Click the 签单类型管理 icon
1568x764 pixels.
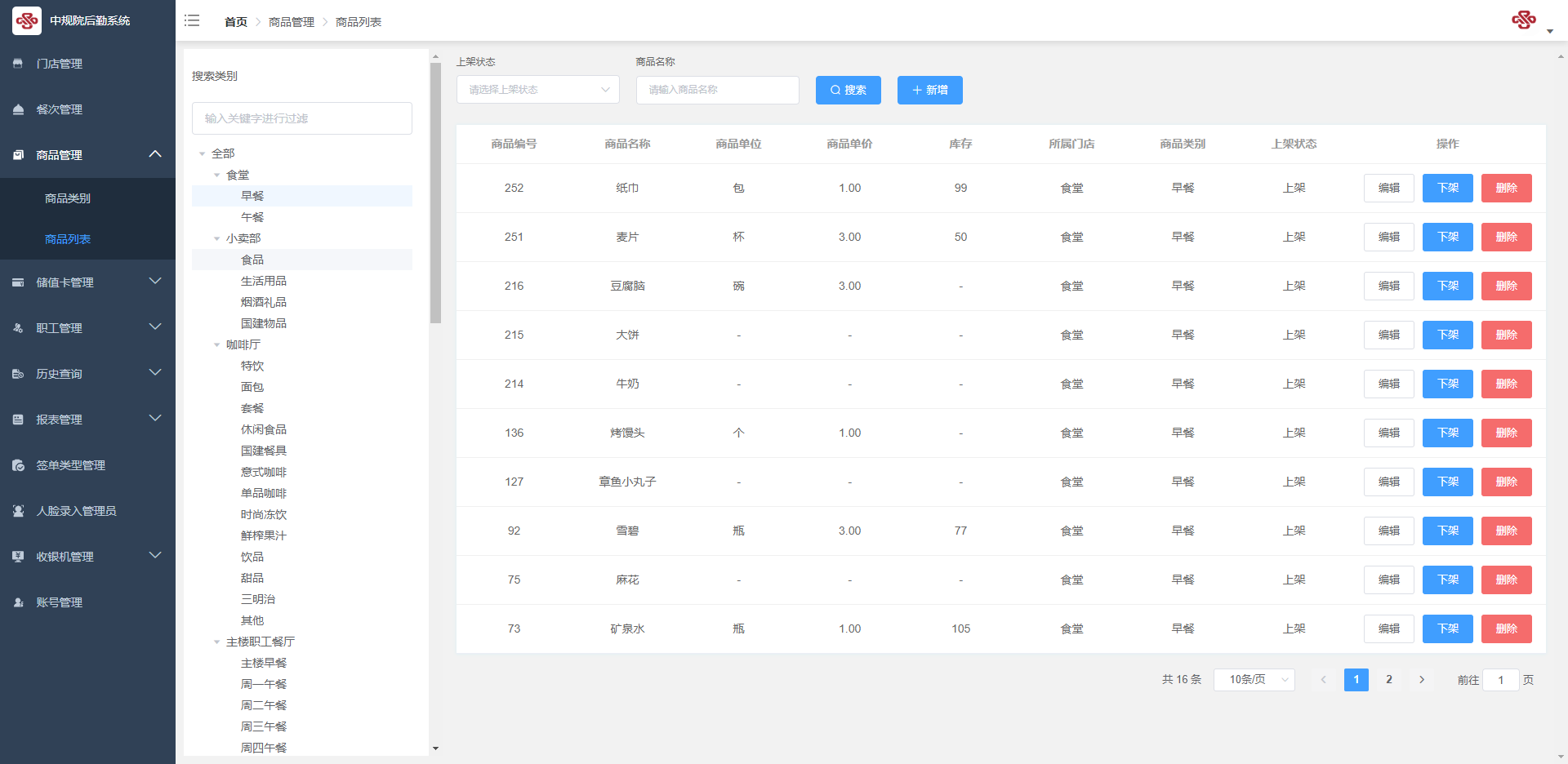(x=18, y=464)
